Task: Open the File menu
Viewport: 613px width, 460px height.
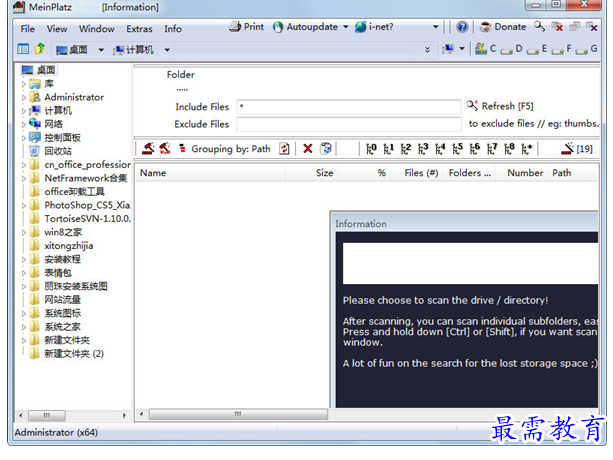Action: (27, 29)
